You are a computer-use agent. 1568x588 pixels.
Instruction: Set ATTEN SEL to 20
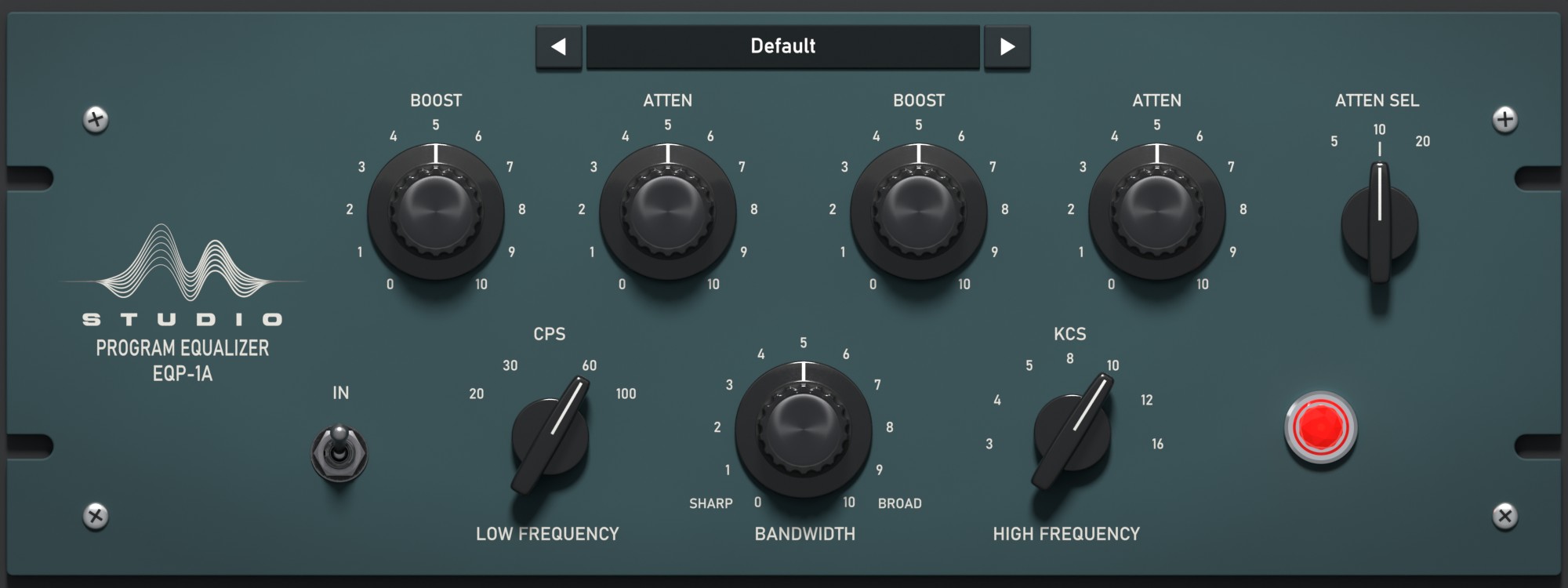1423,141
